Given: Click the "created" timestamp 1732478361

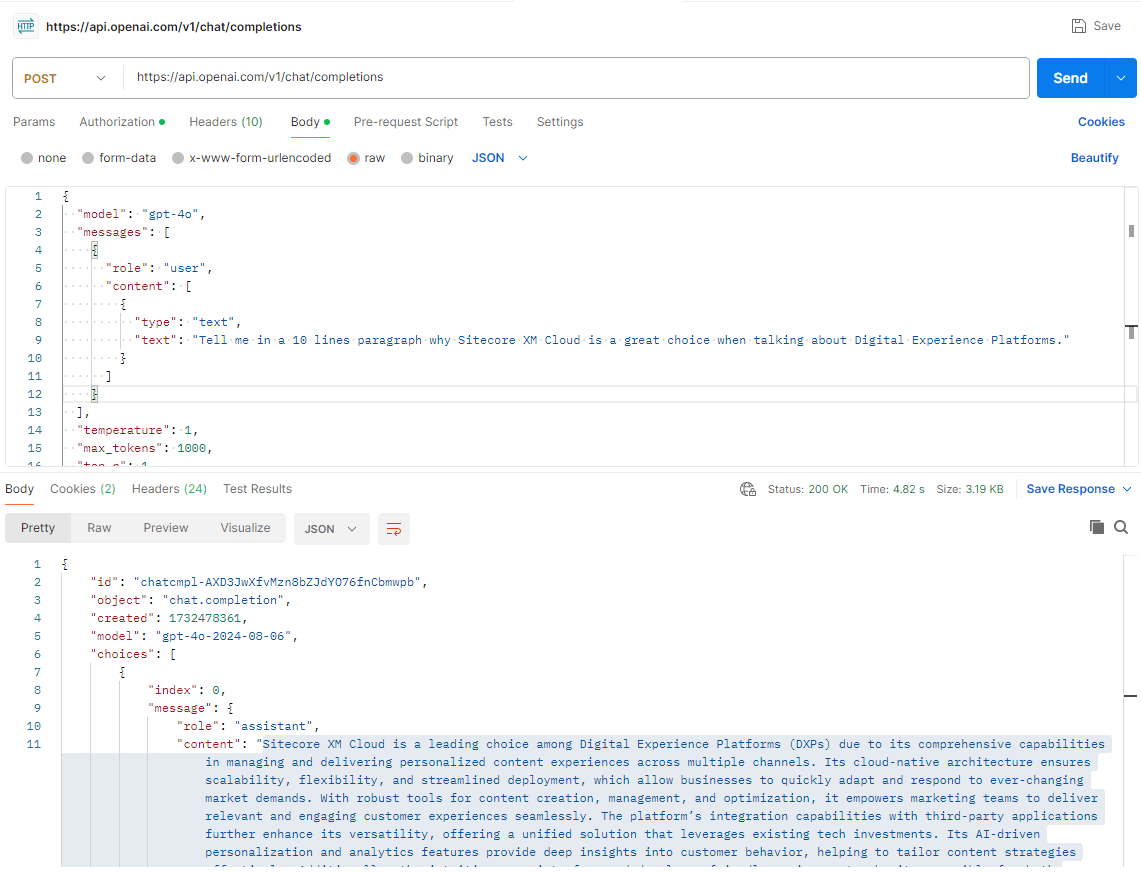Looking at the screenshot, I should click(204, 618).
